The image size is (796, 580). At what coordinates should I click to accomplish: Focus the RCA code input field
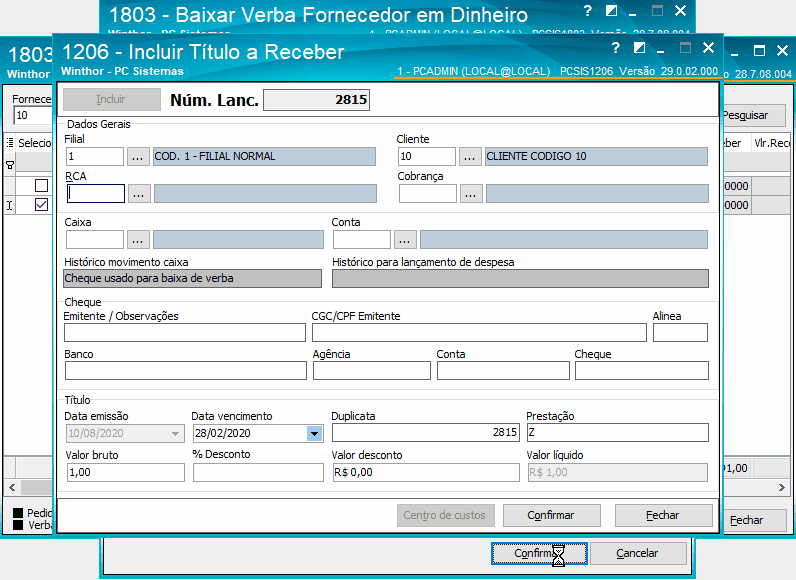point(95,193)
